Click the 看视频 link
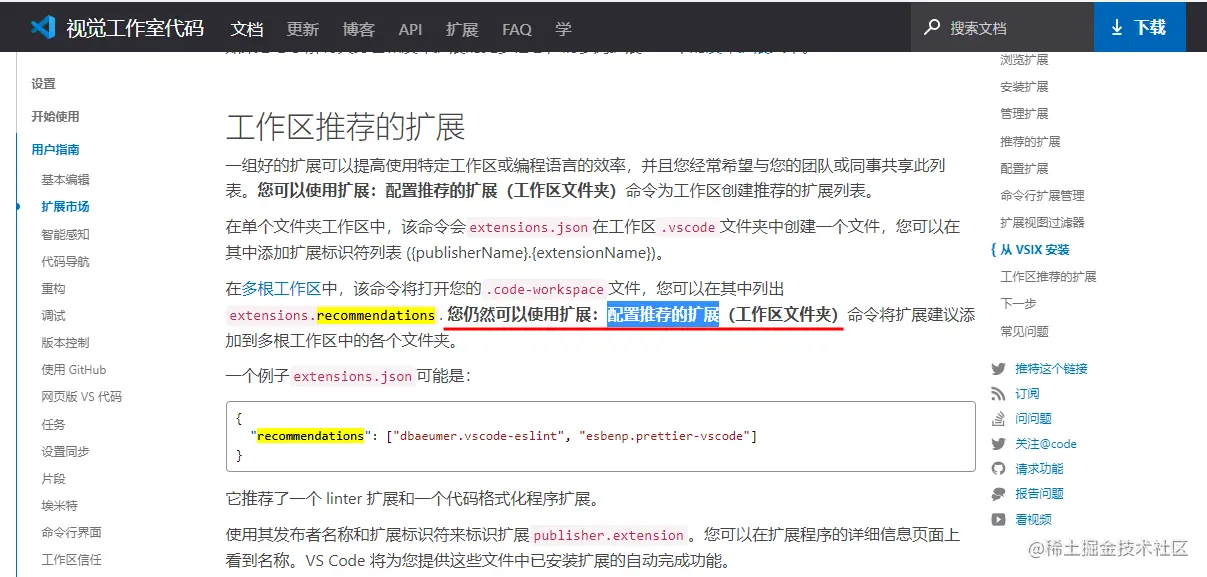The height and width of the screenshot is (577, 1207). click(x=1033, y=519)
